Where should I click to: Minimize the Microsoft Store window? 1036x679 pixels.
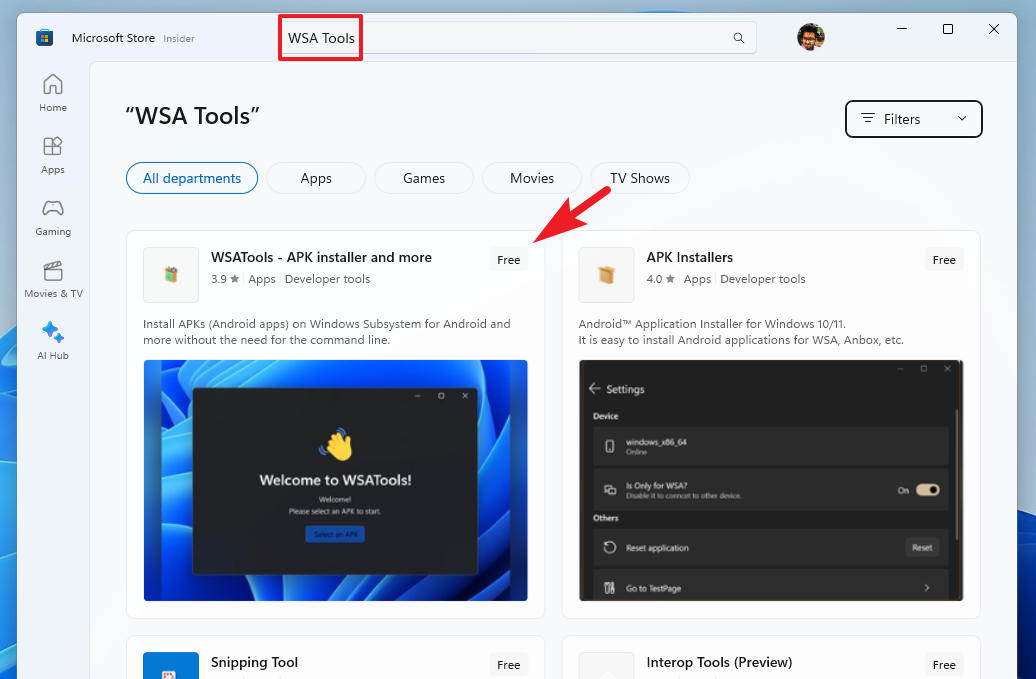[x=902, y=29]
